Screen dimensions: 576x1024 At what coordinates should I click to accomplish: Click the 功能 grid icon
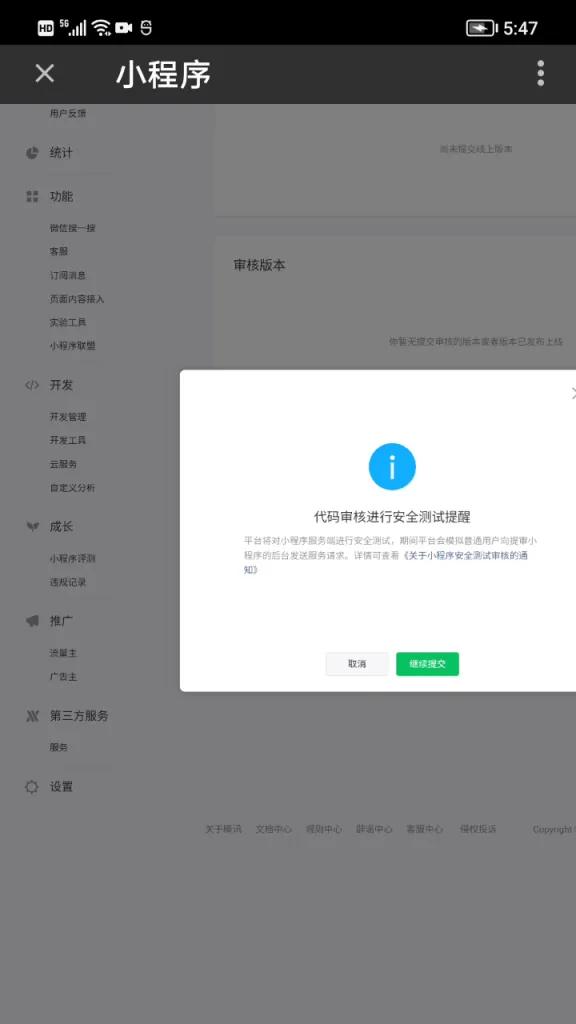point(32,197)
